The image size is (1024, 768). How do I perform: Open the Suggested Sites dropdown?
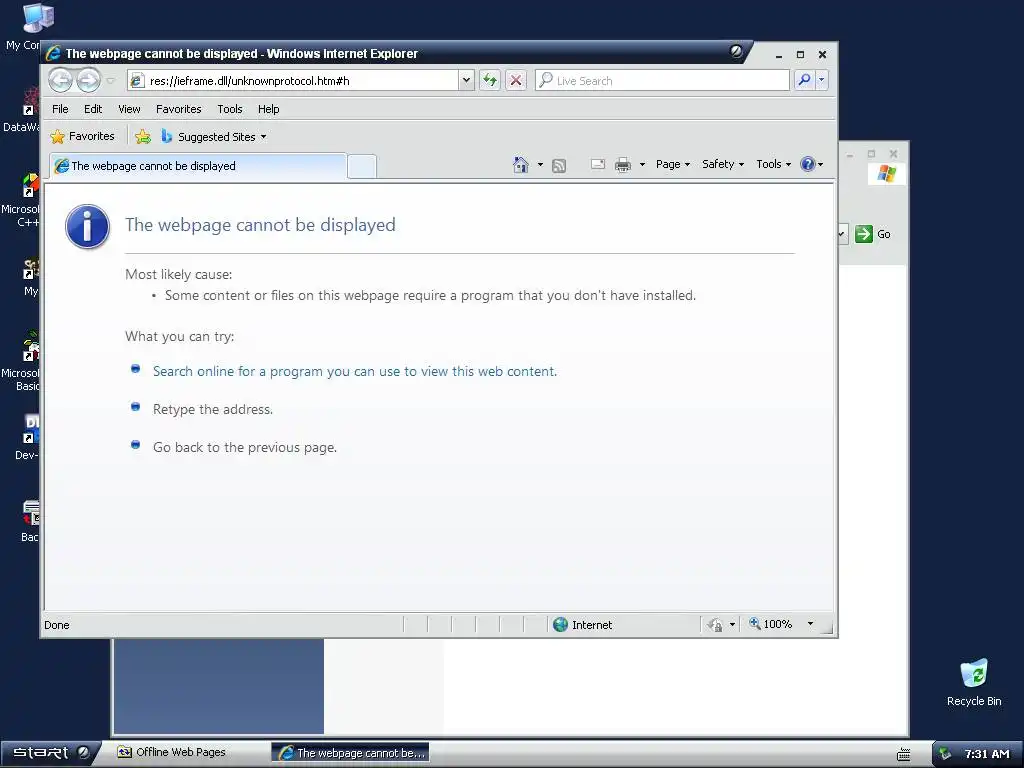pos(214,136)
